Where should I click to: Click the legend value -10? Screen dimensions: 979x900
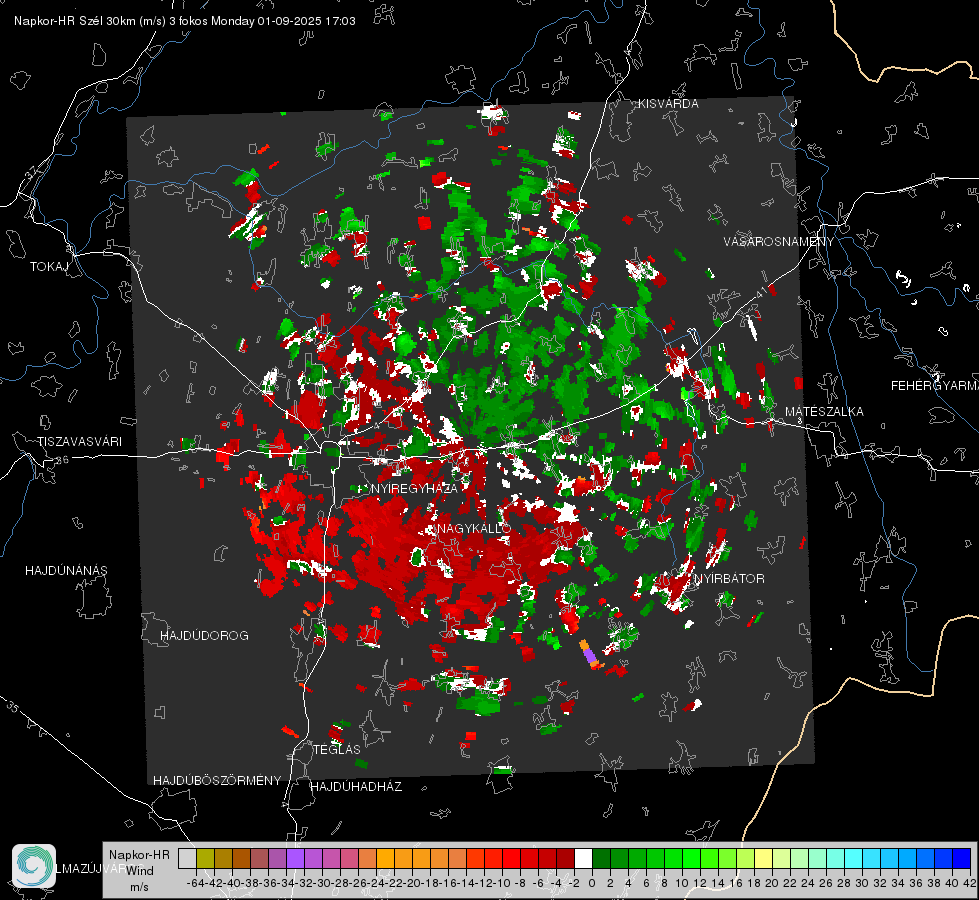(x=501, y=883)
